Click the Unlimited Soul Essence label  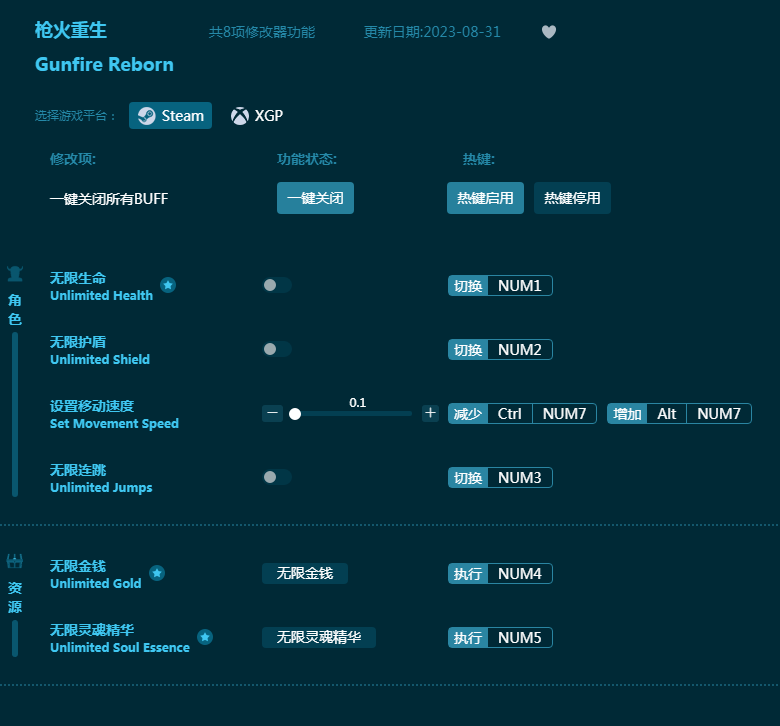point(120,647)
